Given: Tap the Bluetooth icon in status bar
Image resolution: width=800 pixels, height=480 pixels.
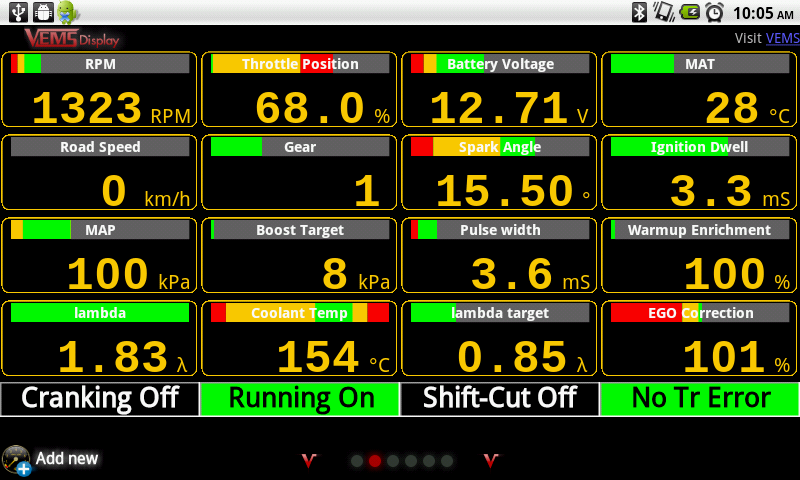Looking at the screenshot, I should click(639, 12).
